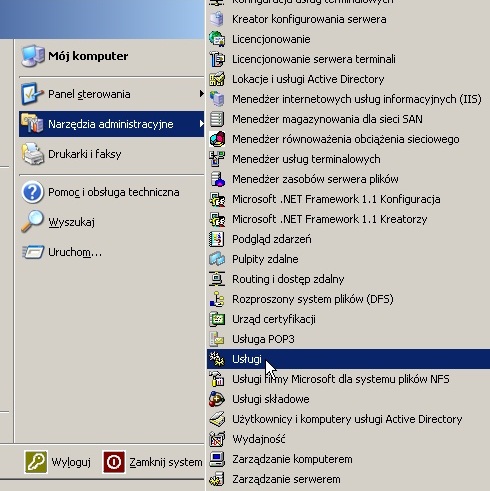
Task: Open Rozproszony system plików (DFS)
Action: 348,299
